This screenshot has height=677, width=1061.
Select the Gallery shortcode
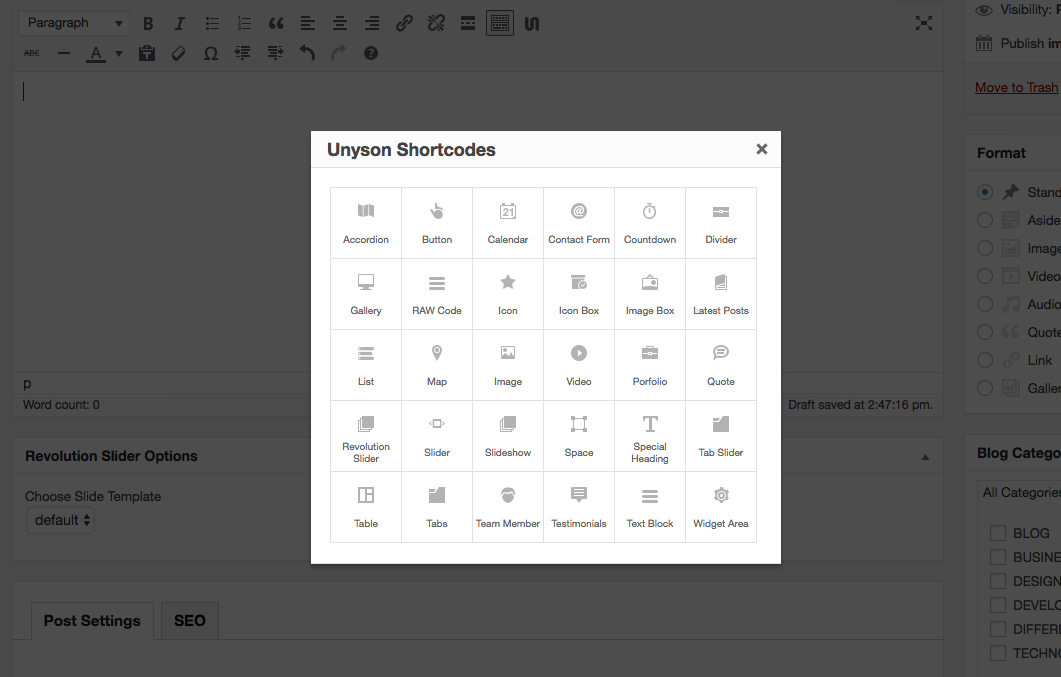click(366, 294)
